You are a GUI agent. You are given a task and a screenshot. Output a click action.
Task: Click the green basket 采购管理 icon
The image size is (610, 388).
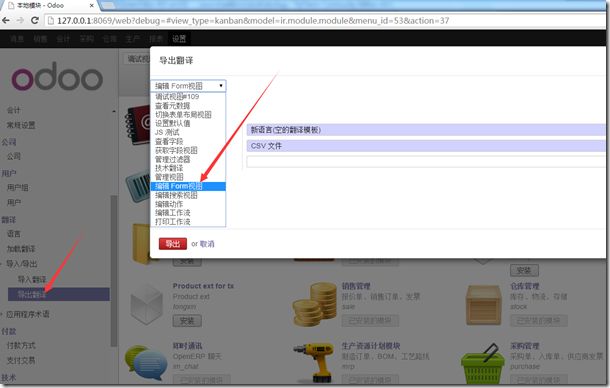(x=482, y=364)
